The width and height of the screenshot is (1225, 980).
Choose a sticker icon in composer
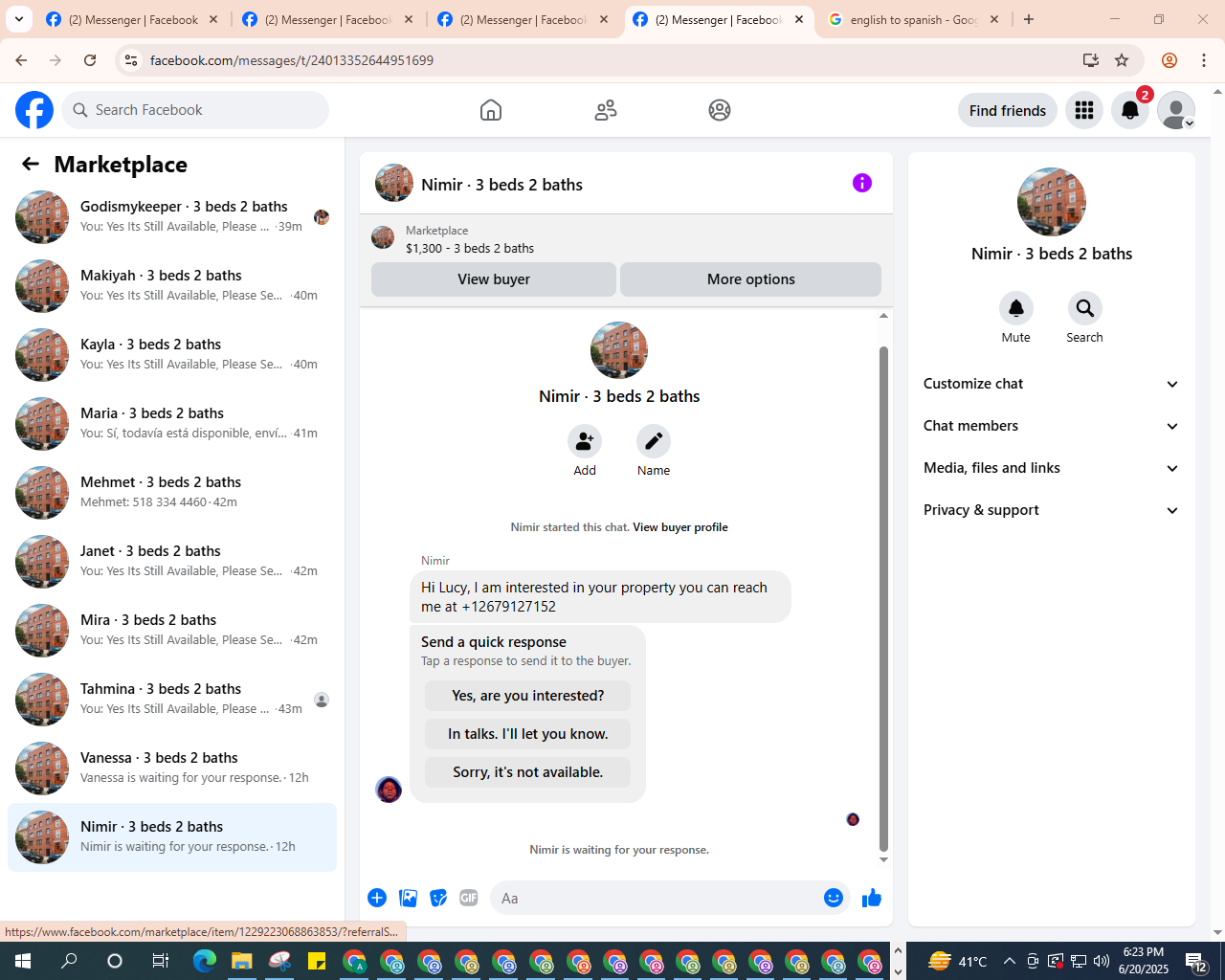[438, 898]
